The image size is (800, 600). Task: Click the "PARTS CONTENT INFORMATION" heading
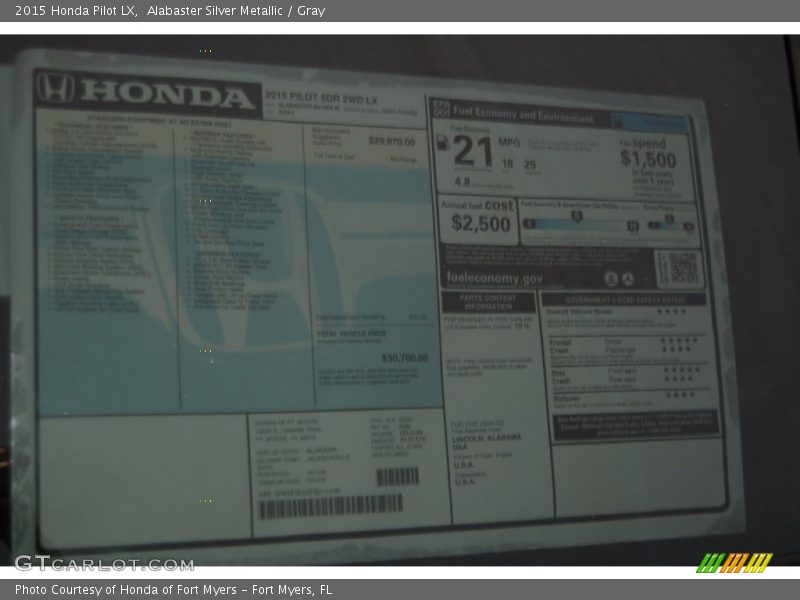point(488,302)
